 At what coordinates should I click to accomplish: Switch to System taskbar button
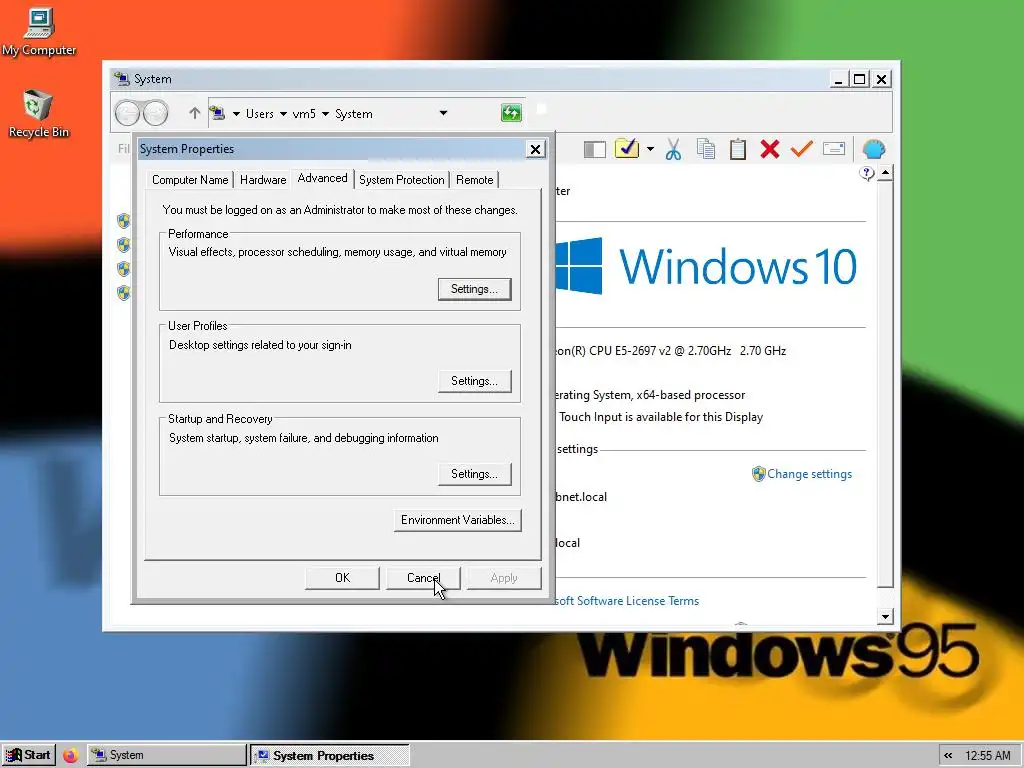pos(167,755)
